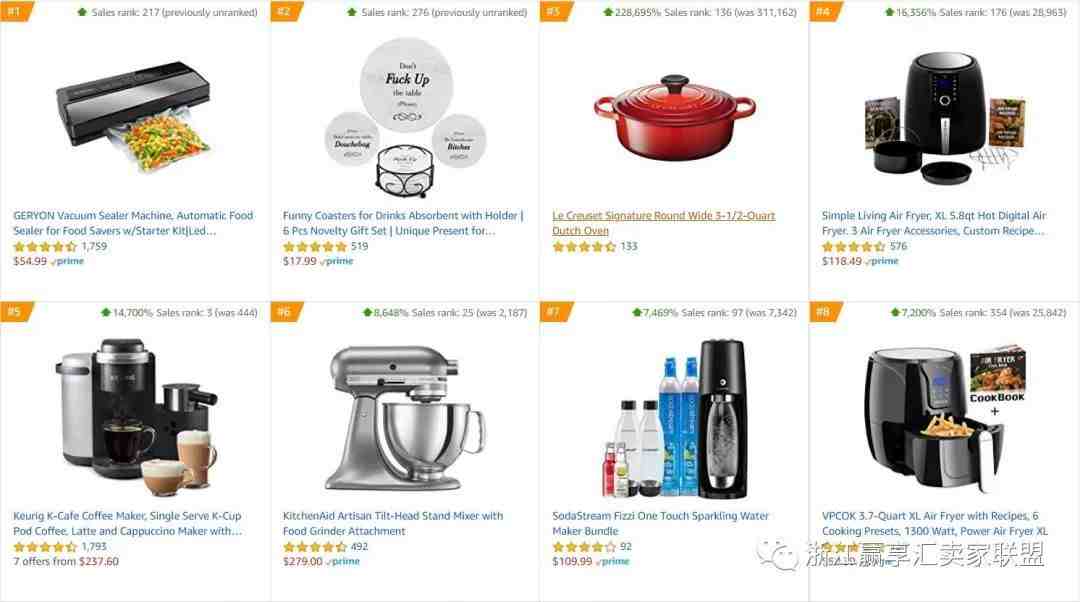Click the SodaStream Fizzi bundle image
The width and height of the screenshot is (1080, 602).
675,418
